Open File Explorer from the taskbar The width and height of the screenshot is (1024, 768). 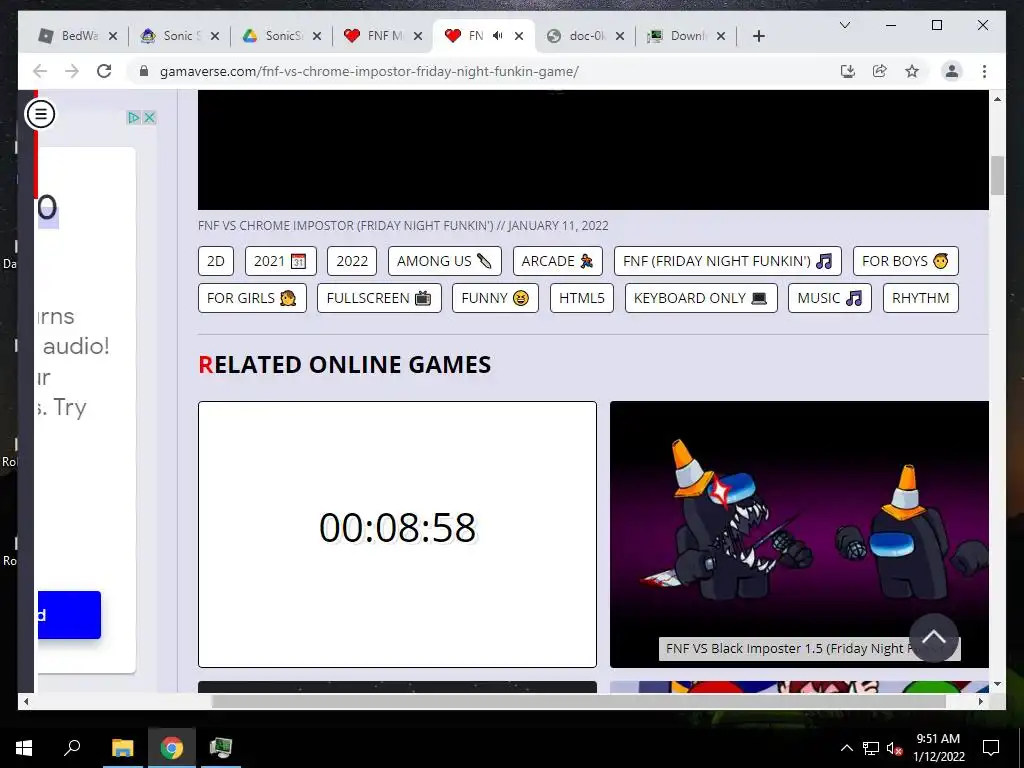point(122,748)
